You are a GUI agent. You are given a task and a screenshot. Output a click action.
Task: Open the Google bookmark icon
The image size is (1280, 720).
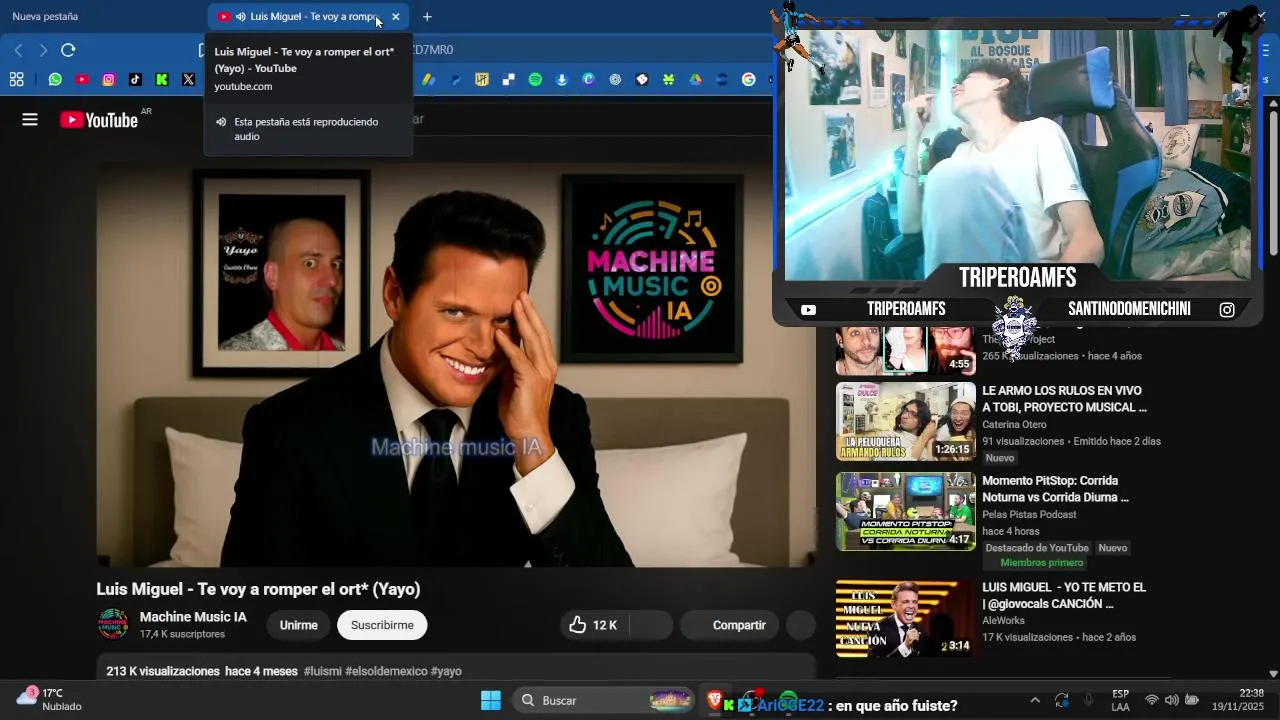click(748, 79)
